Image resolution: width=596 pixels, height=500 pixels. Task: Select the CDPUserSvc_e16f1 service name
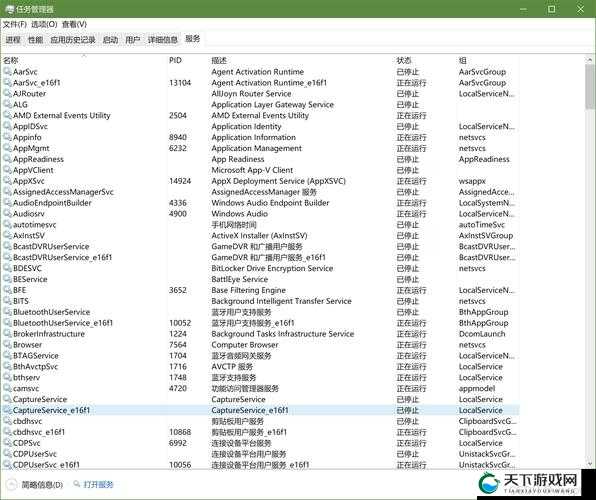pos(46,465)
